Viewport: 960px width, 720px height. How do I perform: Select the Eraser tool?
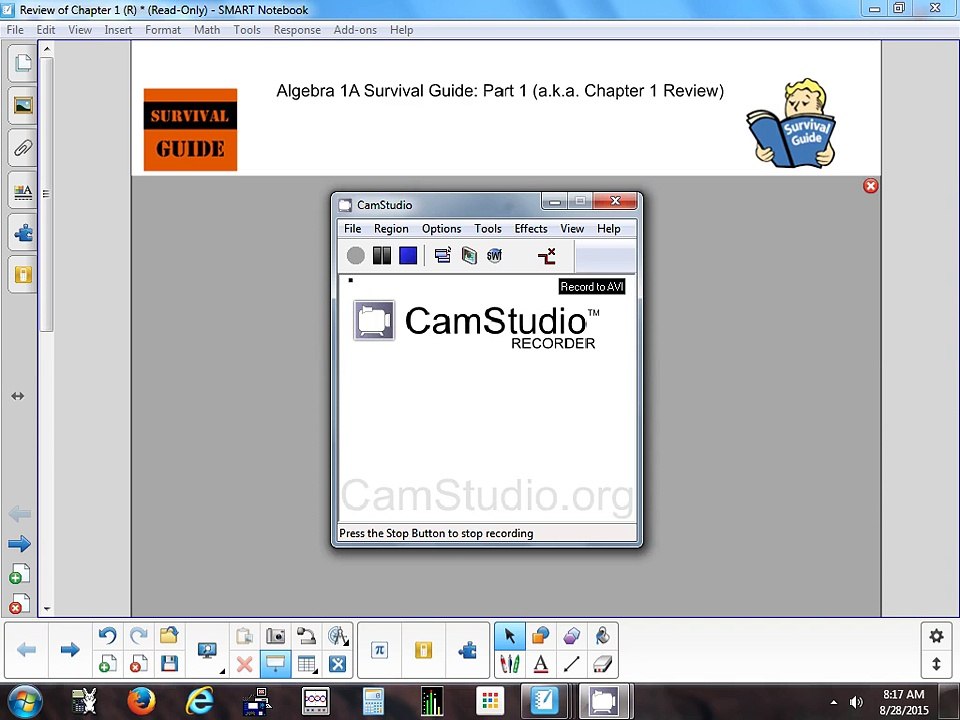coord(602,664)
